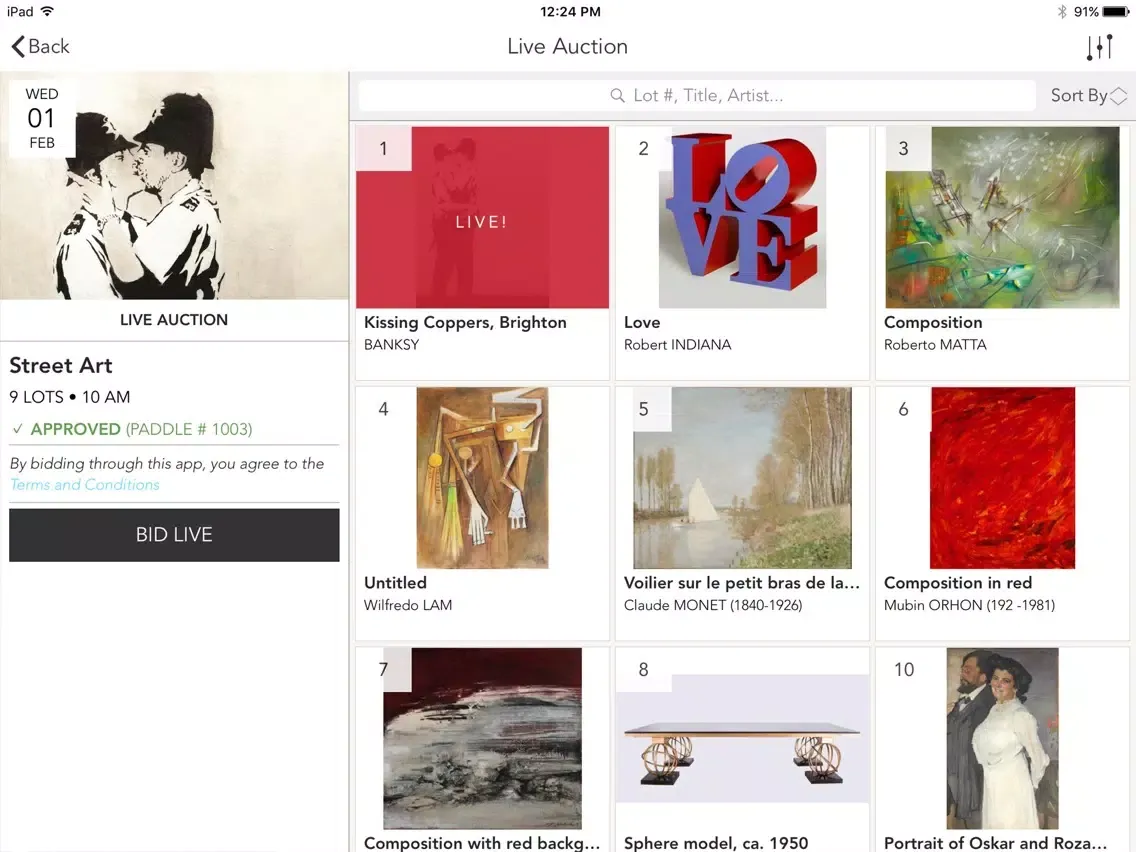Viewport: 1136px width, 852px height.
Task: Open lot 1 Kissing Coppers, Brighton thumbnail
Action: coord(483,217)
